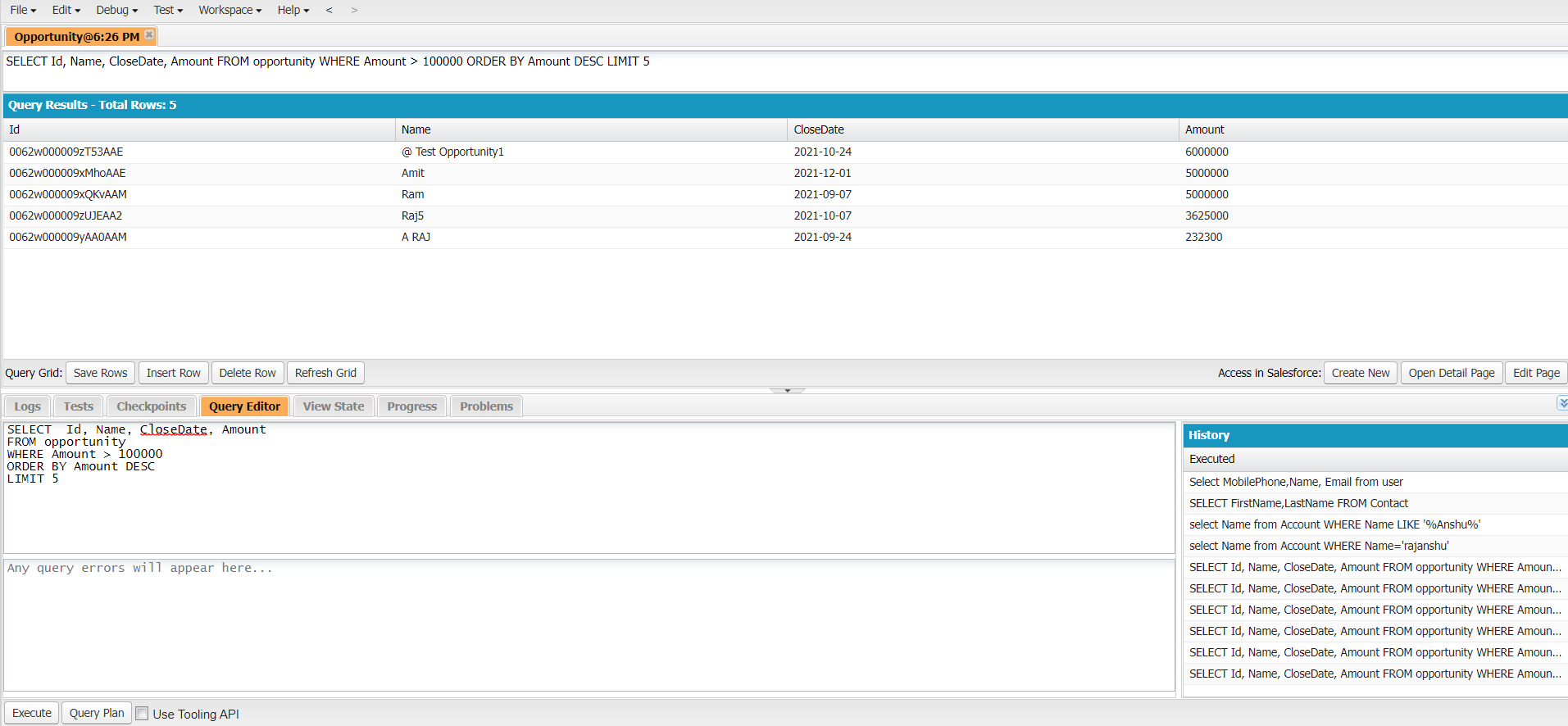Enable the Use Tooling API checkbox

click(x=142, y=714)
